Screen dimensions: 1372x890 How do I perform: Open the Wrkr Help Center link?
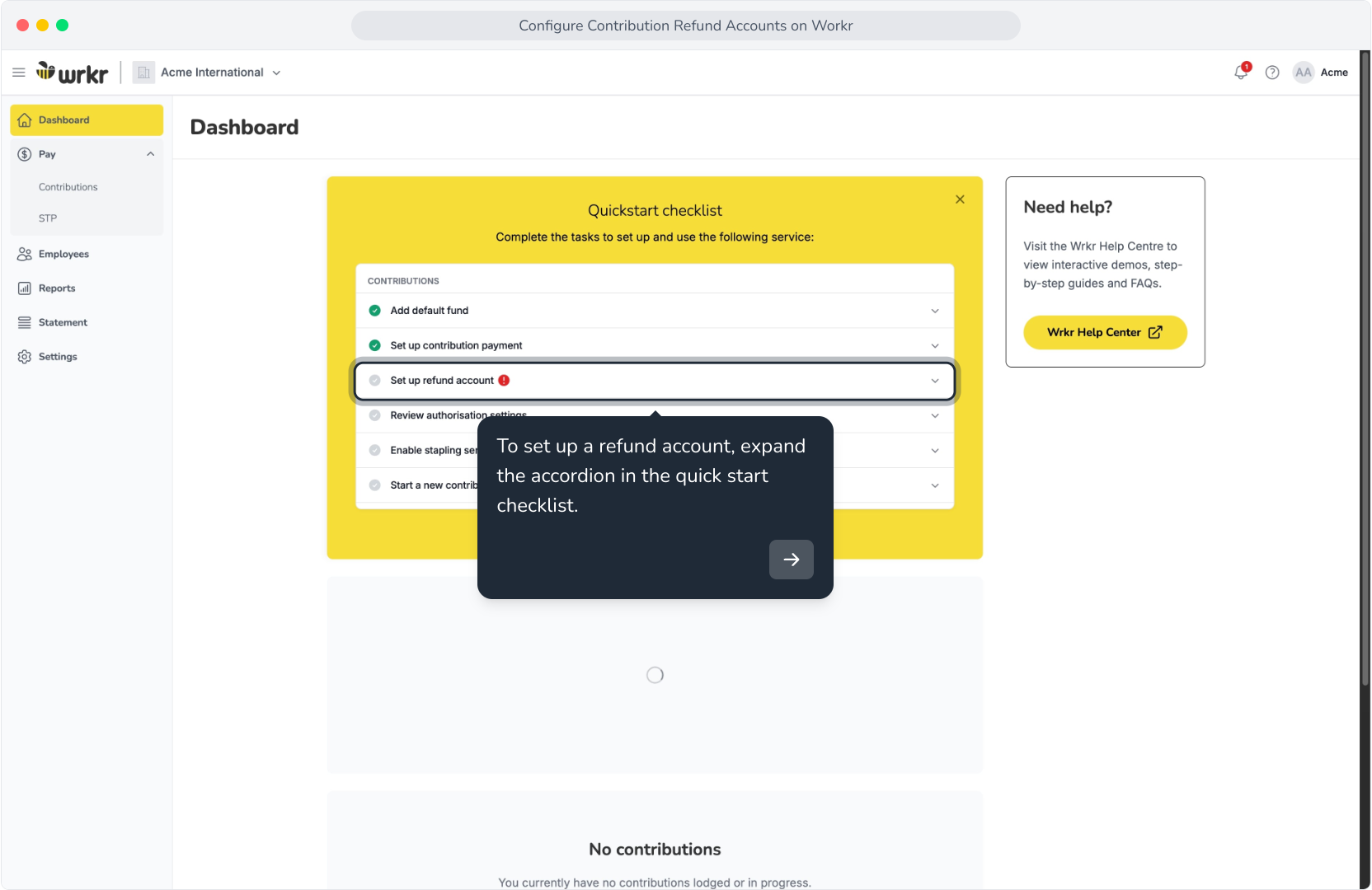[1105, 332]
